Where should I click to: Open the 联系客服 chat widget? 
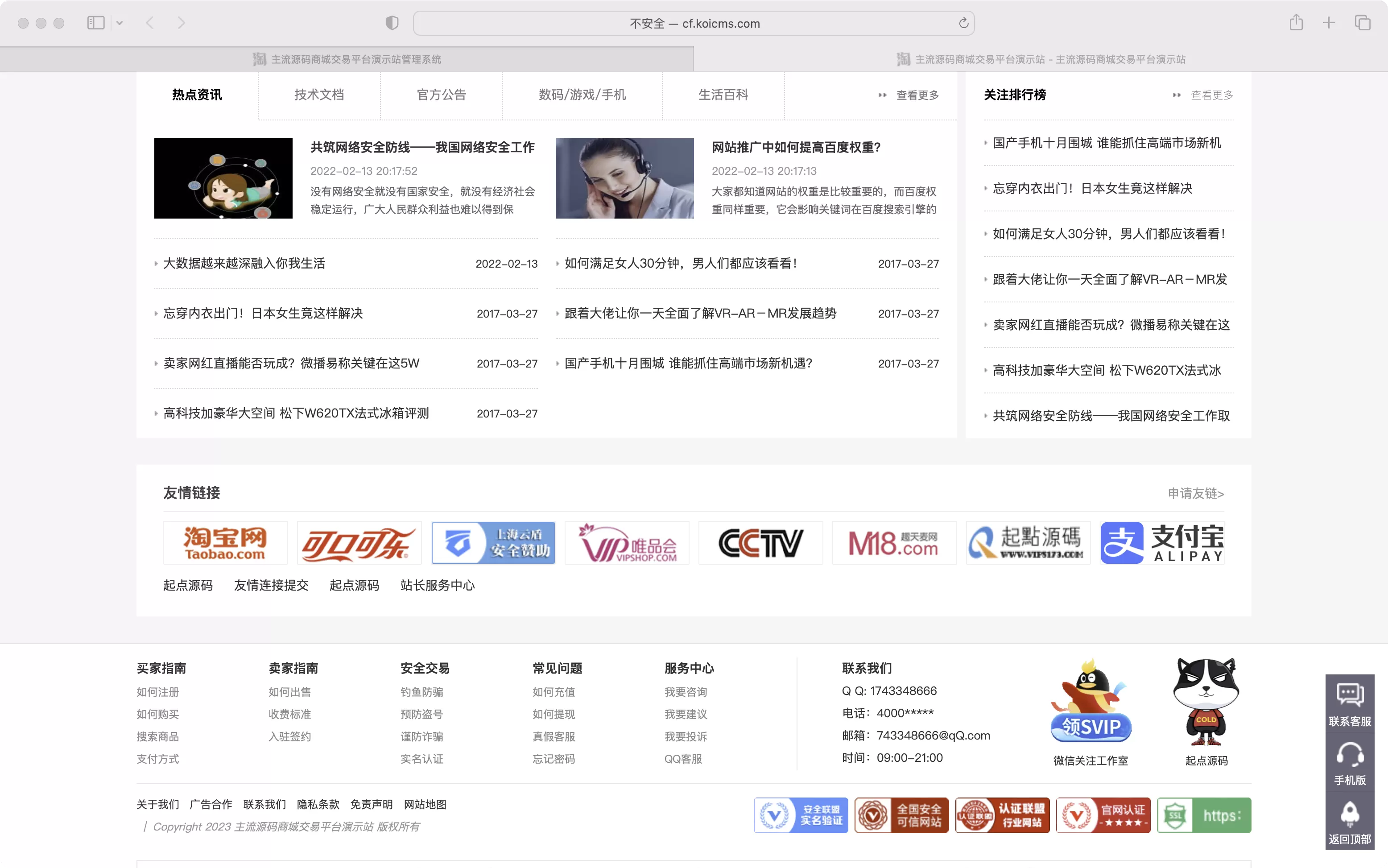point(1350,704)
